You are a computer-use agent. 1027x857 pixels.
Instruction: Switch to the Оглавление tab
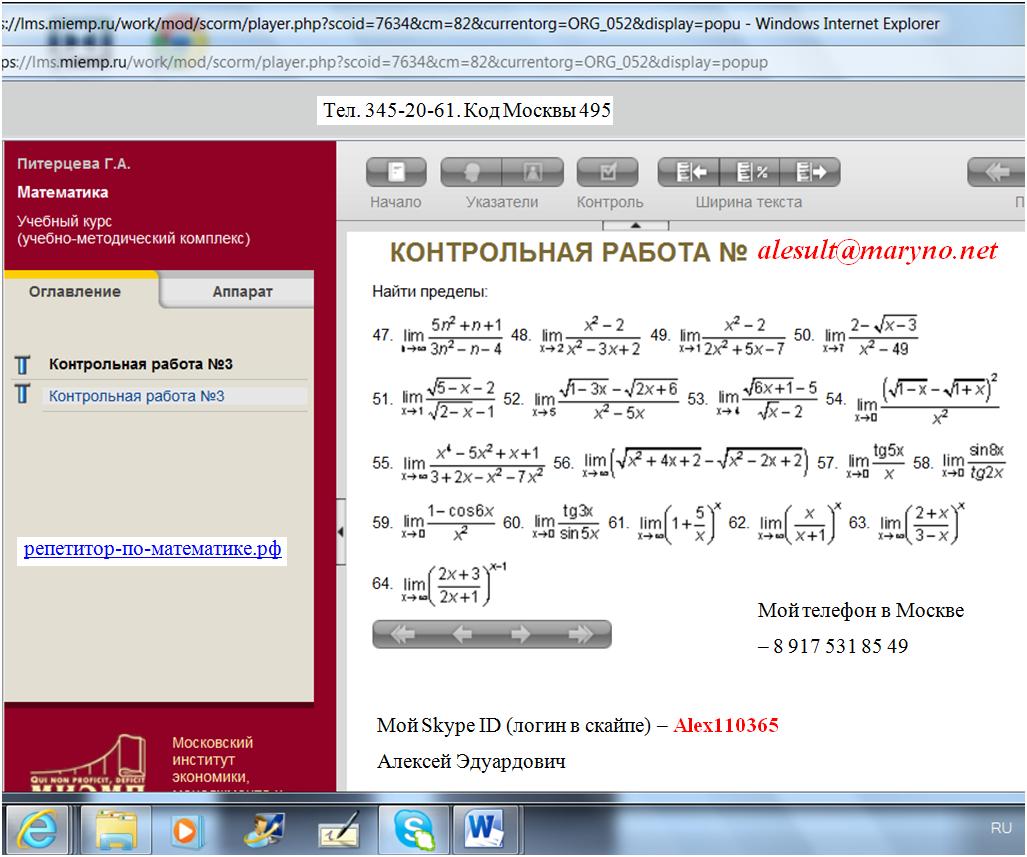(75, 292)
